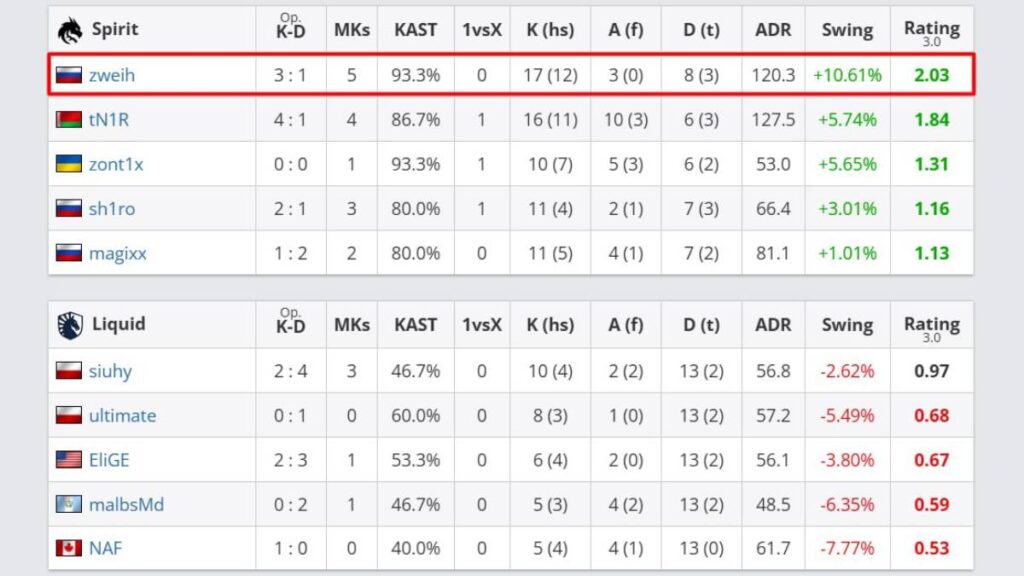Viewport: 1024px width, 576px height.
Task: Sort Spirit table by ADR header
Action: tap(773, 30)
